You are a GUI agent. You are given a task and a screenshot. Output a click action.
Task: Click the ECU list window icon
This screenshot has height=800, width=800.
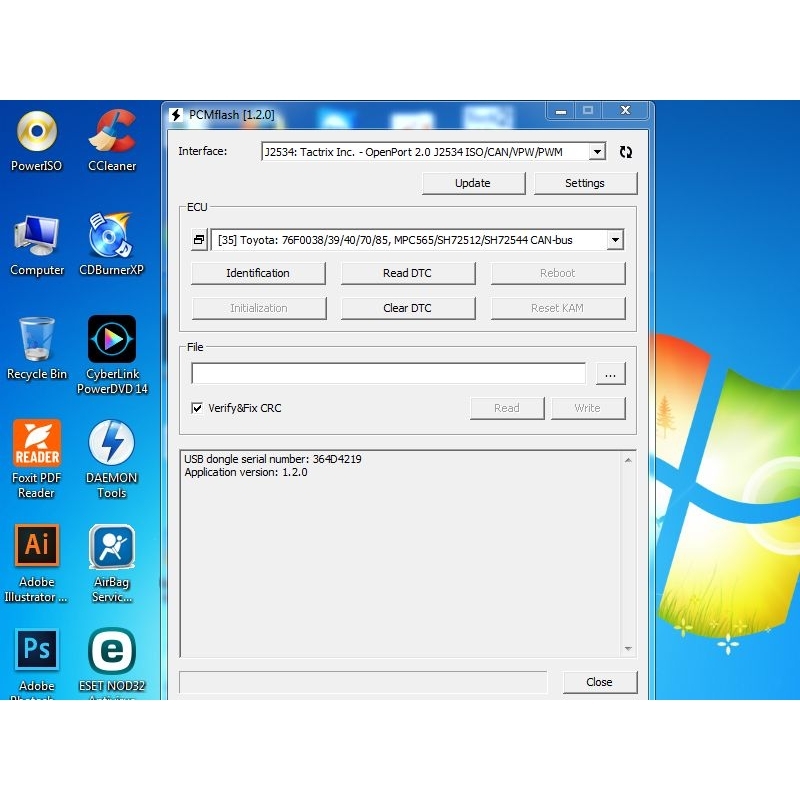199,240
